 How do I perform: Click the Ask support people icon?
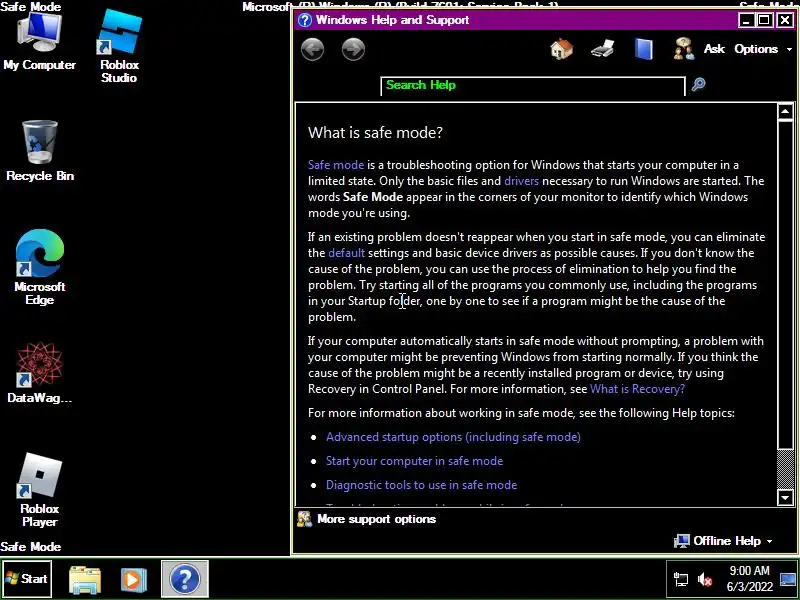pos(684,49)
